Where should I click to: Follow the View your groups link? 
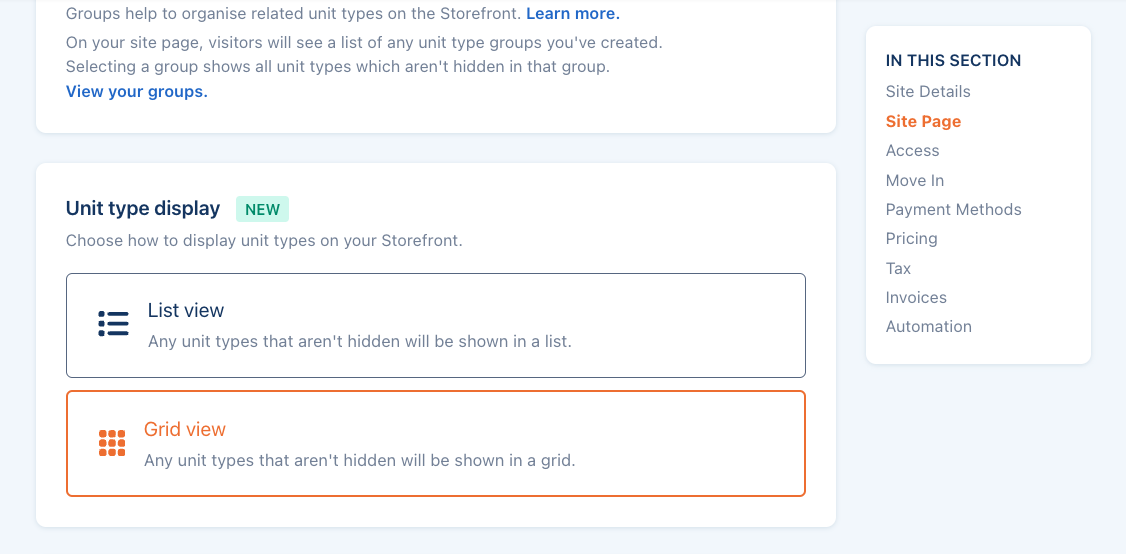tap(137, 91)
